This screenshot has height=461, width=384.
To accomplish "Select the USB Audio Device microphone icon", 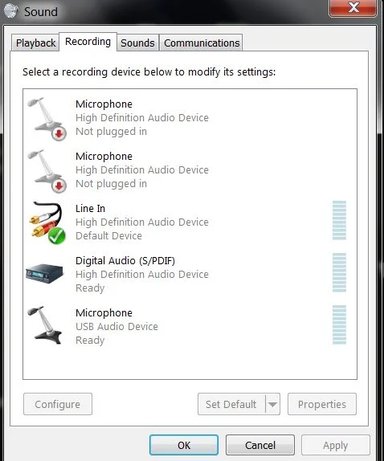I will pos(45,325).
